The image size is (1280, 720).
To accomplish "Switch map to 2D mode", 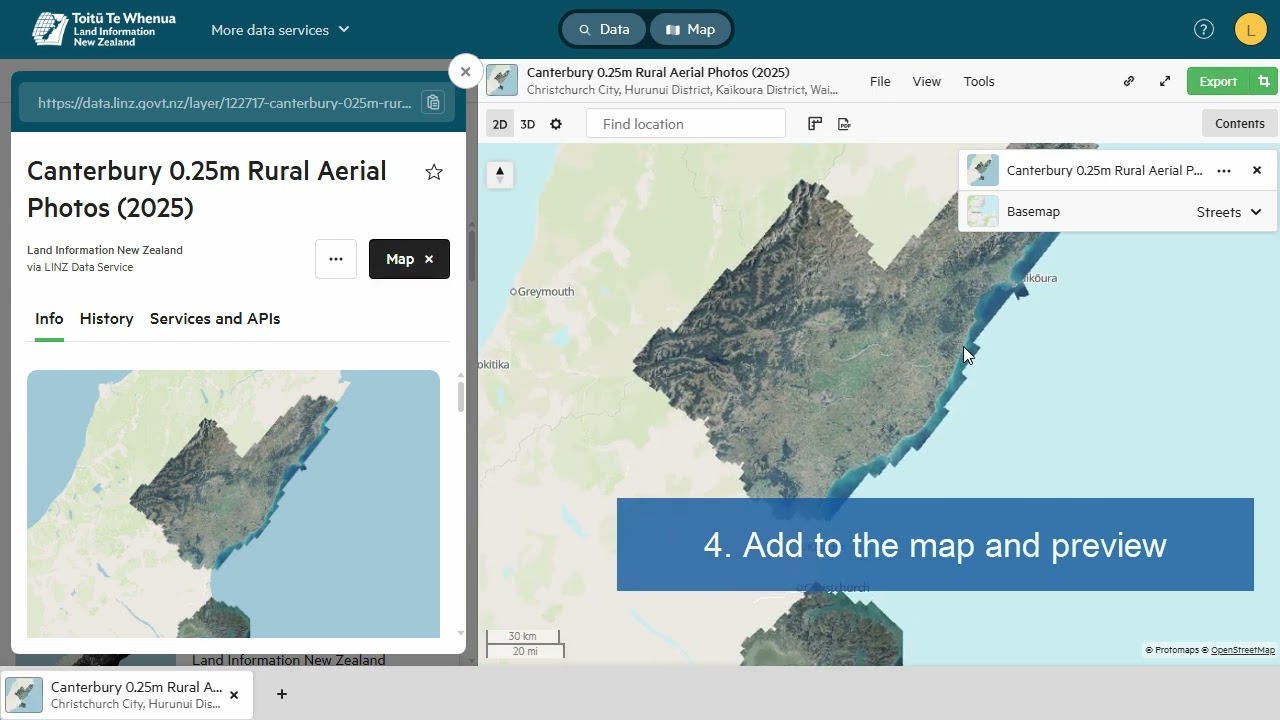I will (x=500, y=124).
